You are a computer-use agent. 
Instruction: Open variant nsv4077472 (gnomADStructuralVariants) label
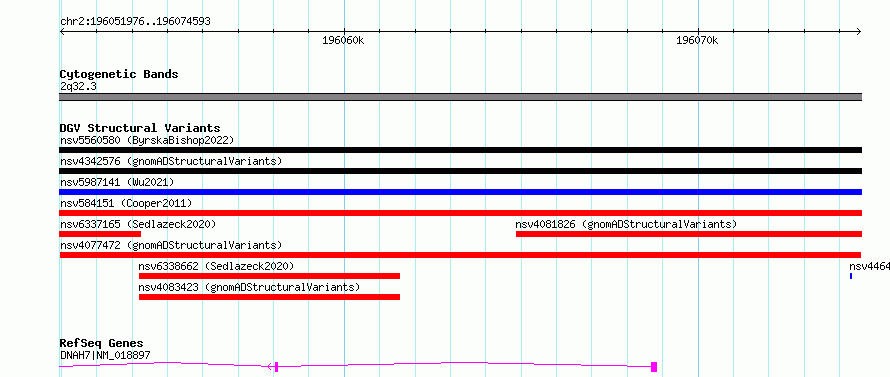171,245
